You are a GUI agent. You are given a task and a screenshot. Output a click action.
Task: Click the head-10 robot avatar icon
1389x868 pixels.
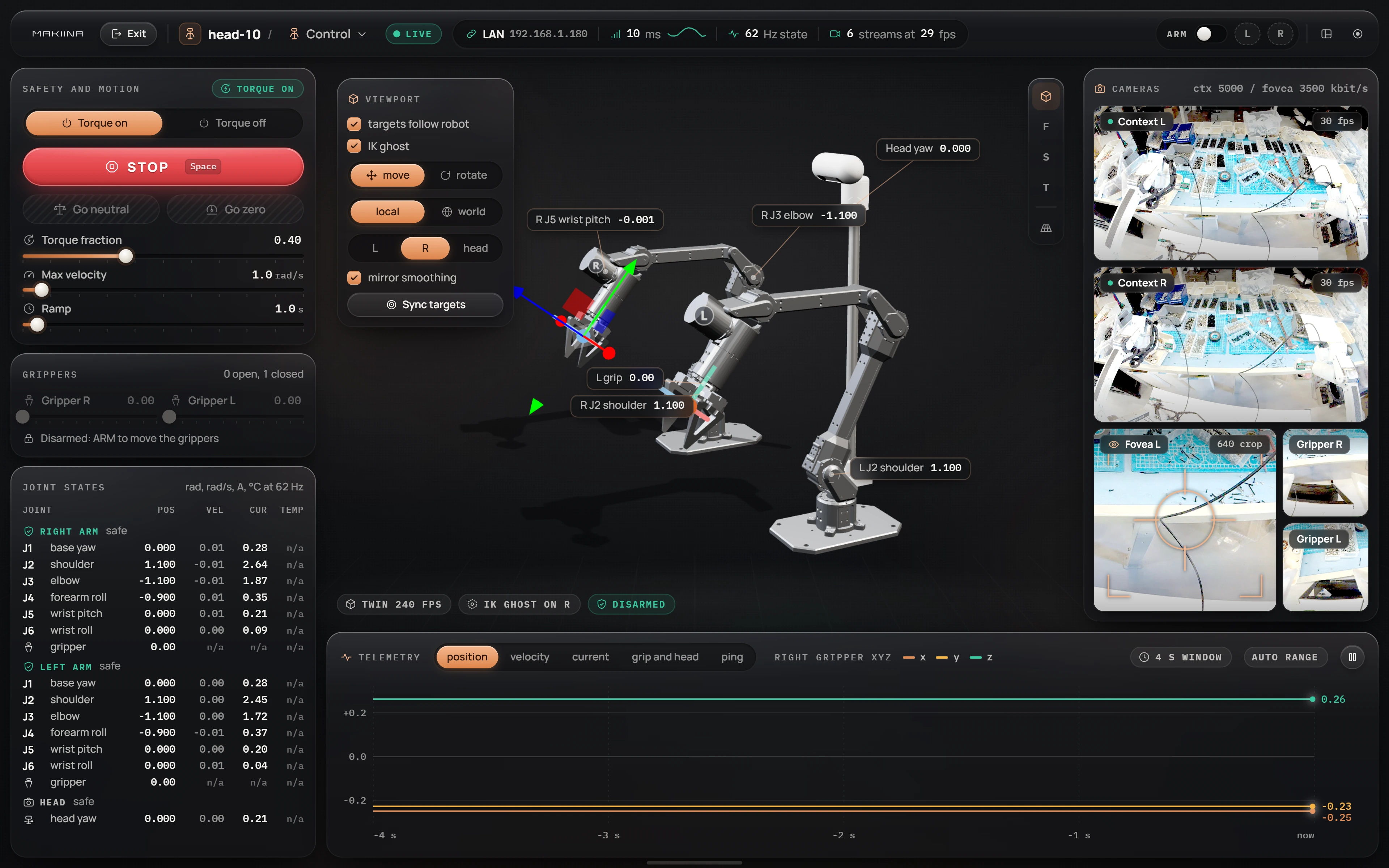point(190,34)
